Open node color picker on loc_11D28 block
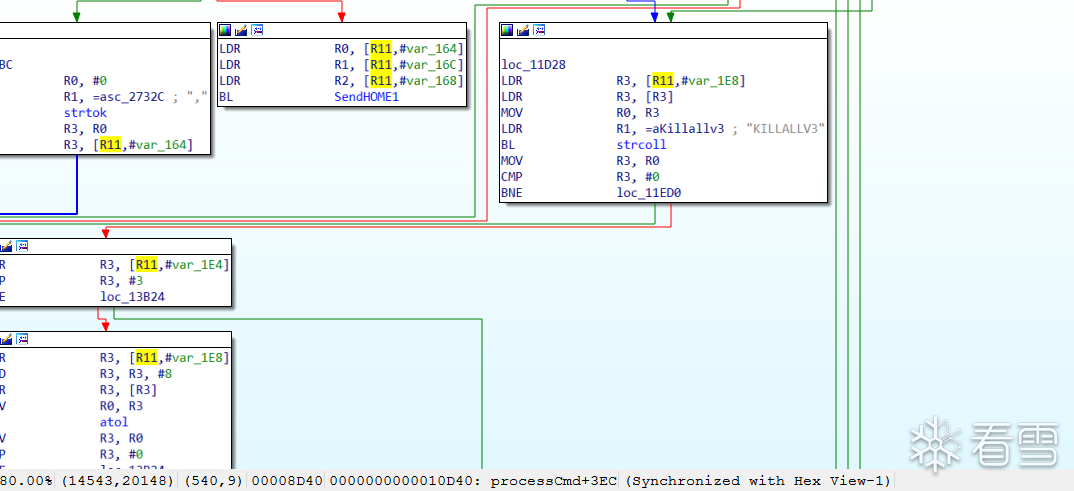 [x=507, y=30]
